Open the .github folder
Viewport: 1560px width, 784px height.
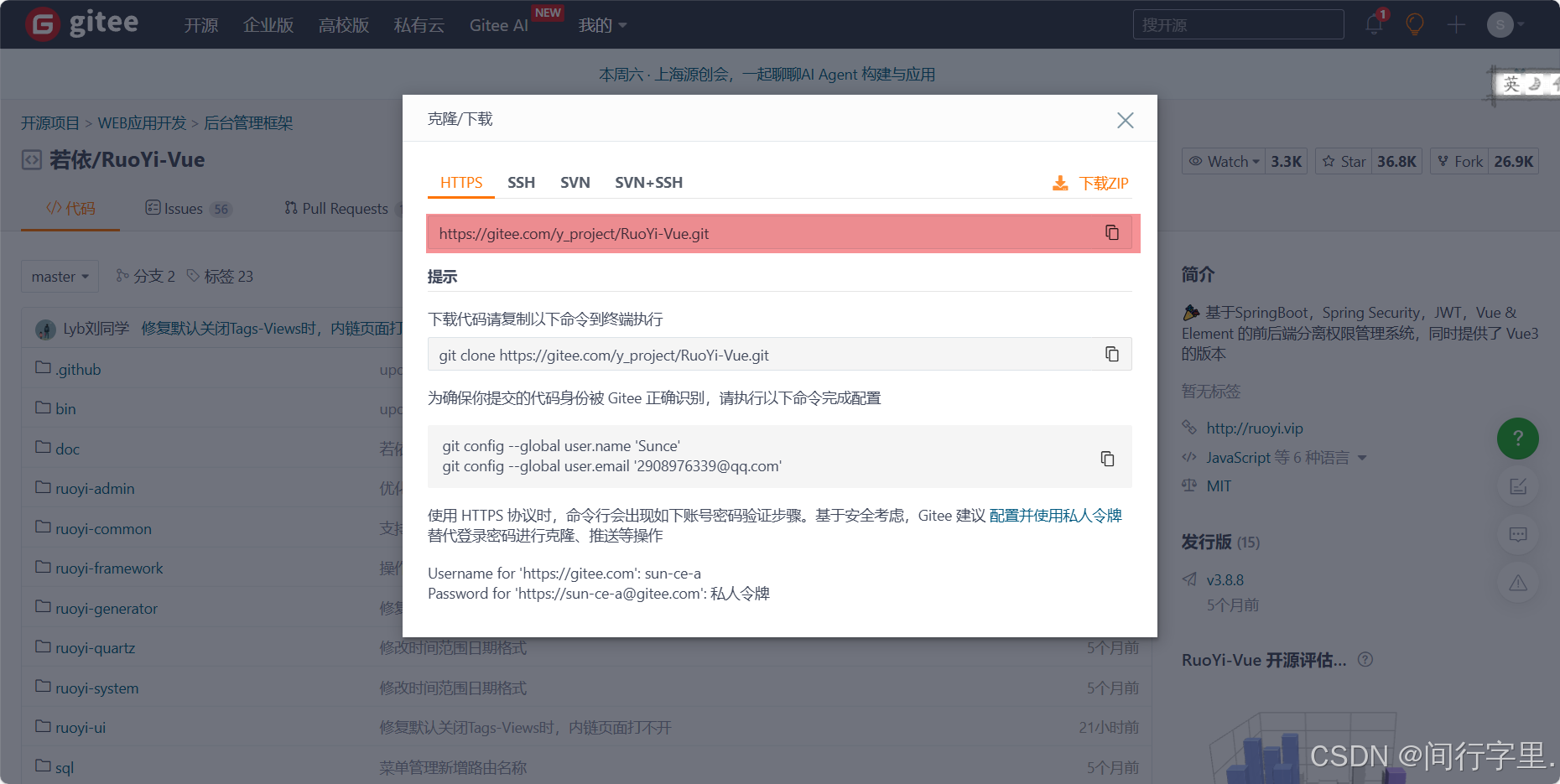(78, 369)
